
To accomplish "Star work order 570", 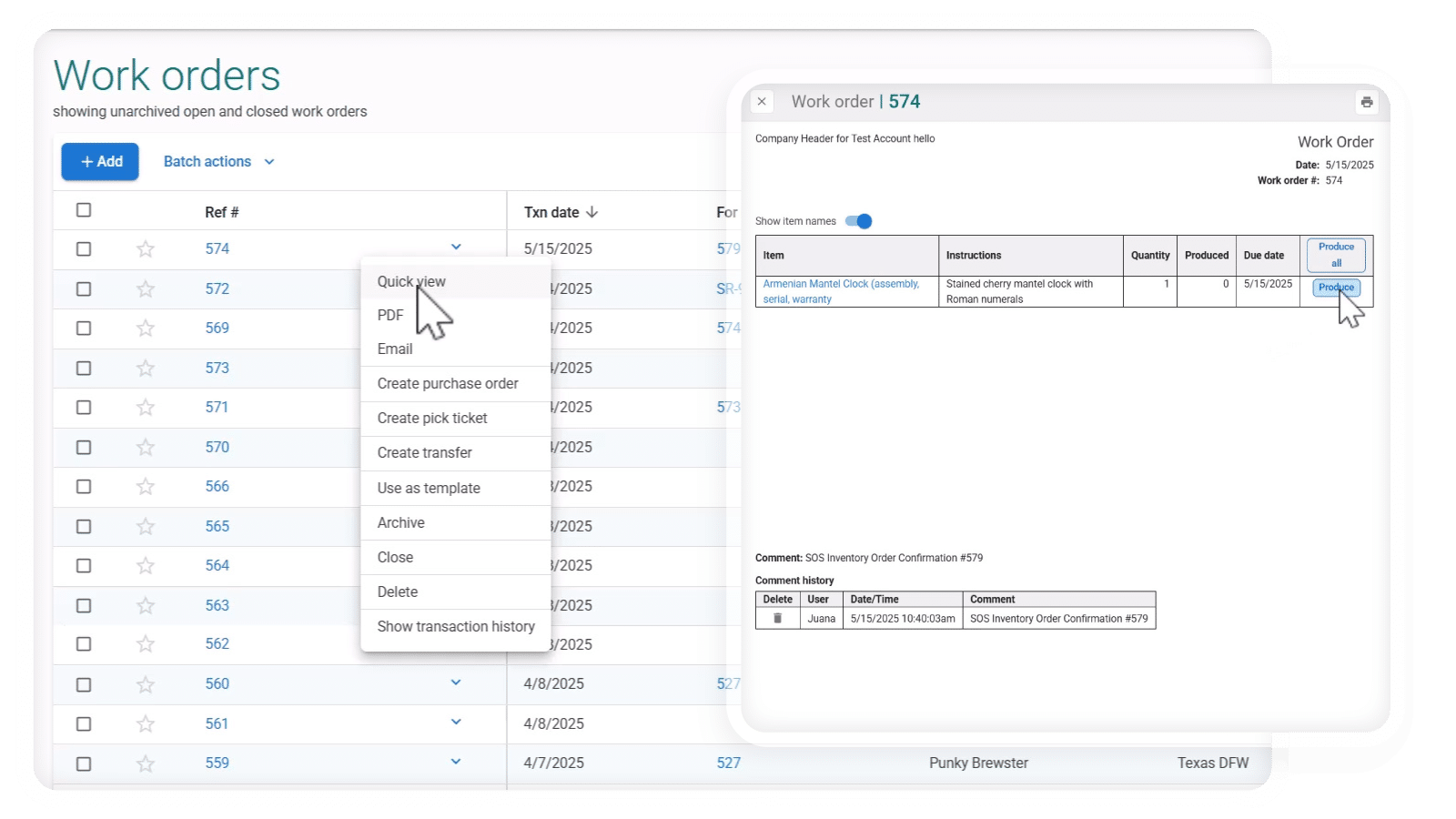I will pyautogui.click(x=146, y=448).
